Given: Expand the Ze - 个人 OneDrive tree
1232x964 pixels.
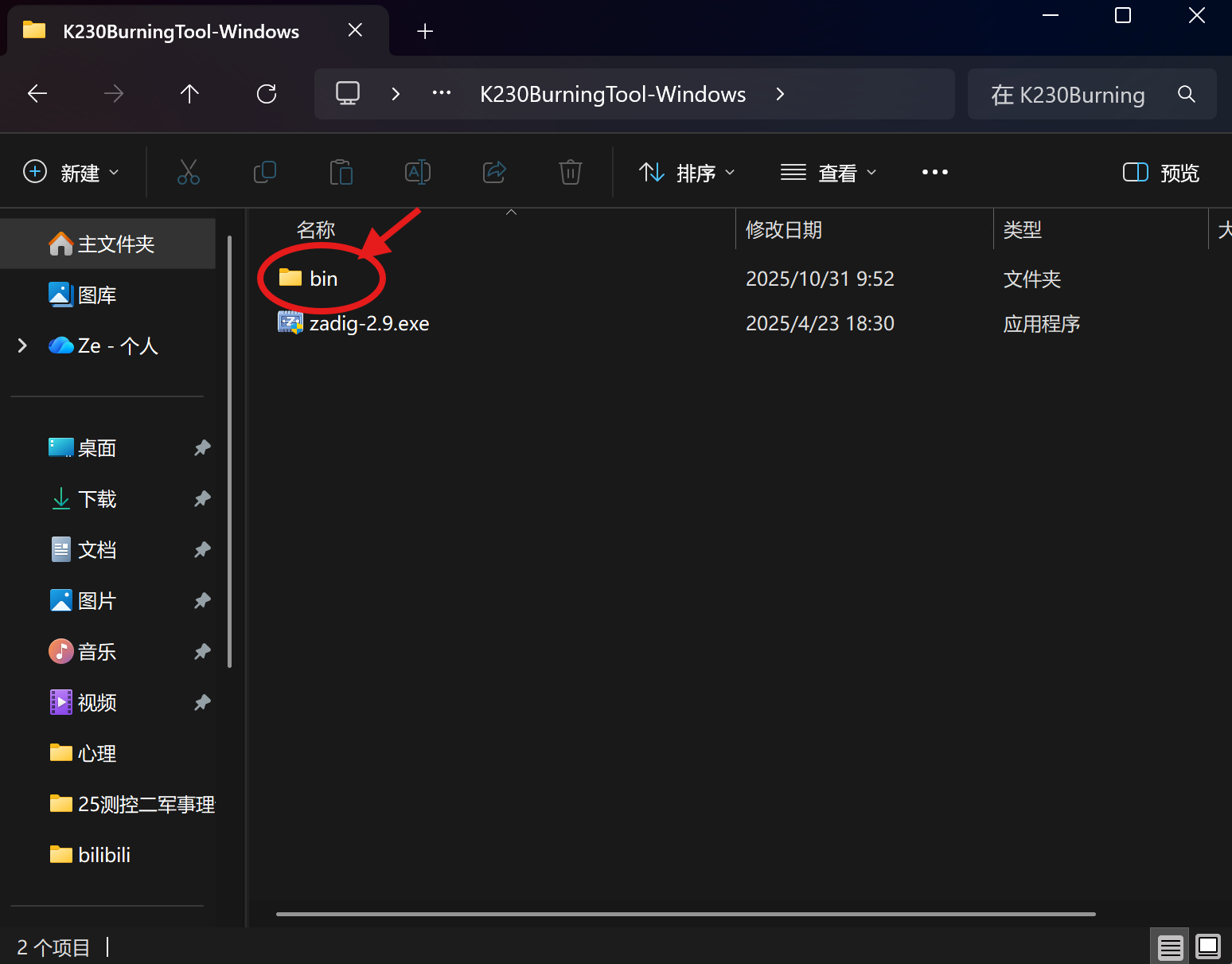Looking at the screenshot, I should pyautogui.click(x=22, y=345).
